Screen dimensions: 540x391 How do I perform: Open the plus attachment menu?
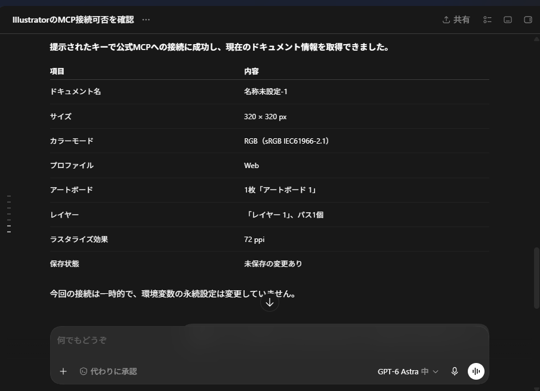pyautogui.click(x=63, y=371)
